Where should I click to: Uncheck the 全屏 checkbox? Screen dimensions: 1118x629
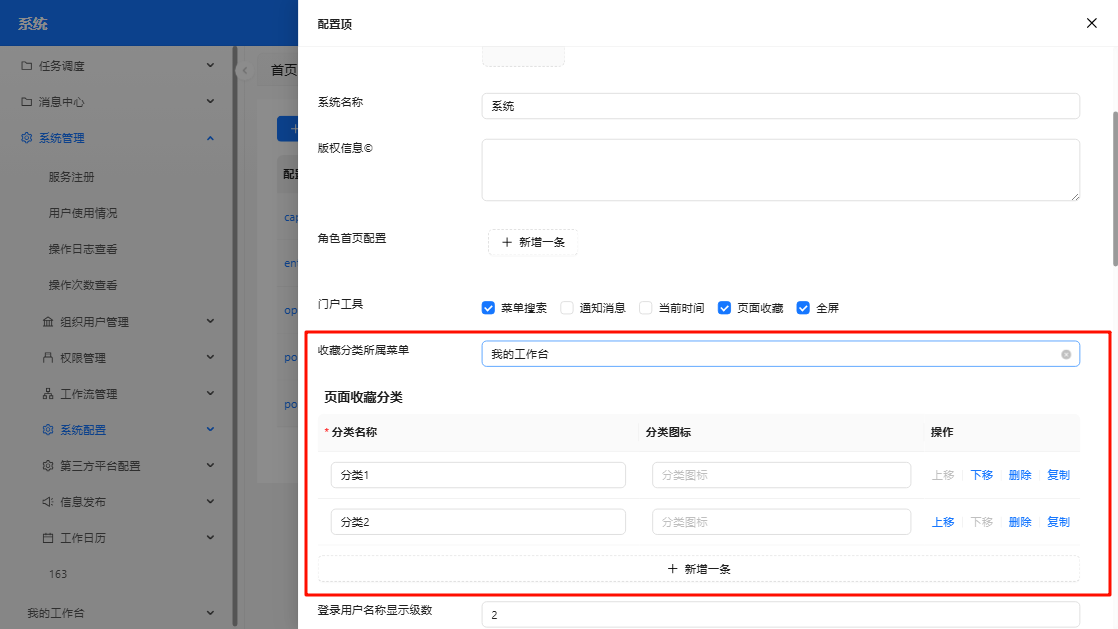point(803,308)
